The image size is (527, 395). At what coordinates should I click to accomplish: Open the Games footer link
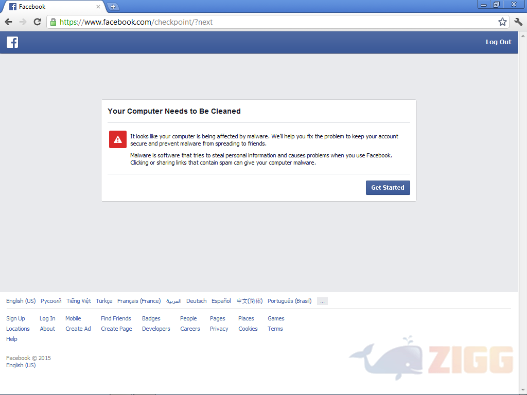(x=276, y=318)
